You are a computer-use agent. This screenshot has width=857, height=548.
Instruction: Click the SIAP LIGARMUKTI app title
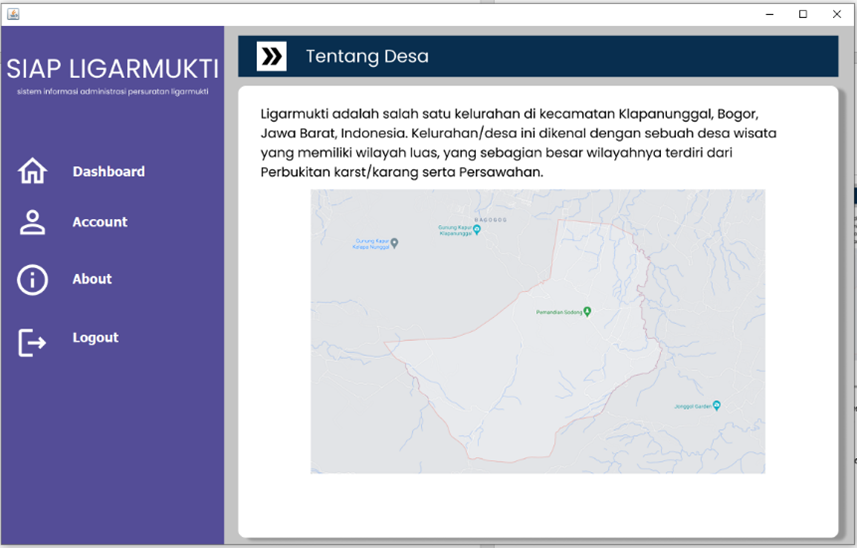112,69
